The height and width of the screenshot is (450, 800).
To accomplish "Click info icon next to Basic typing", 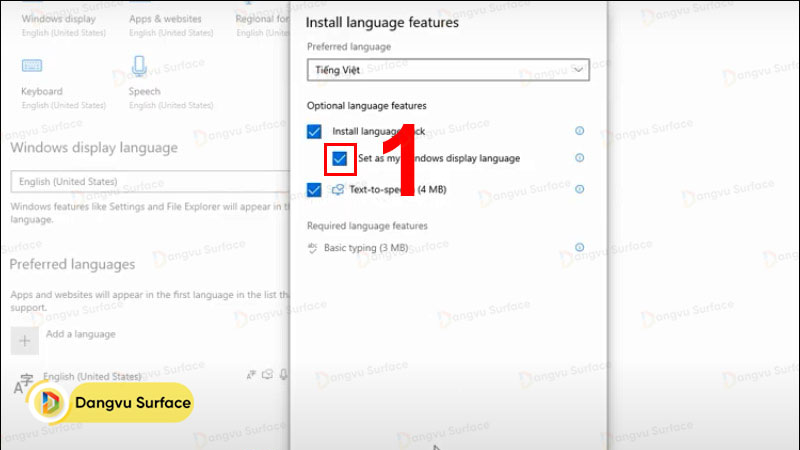I will point(579,247).
